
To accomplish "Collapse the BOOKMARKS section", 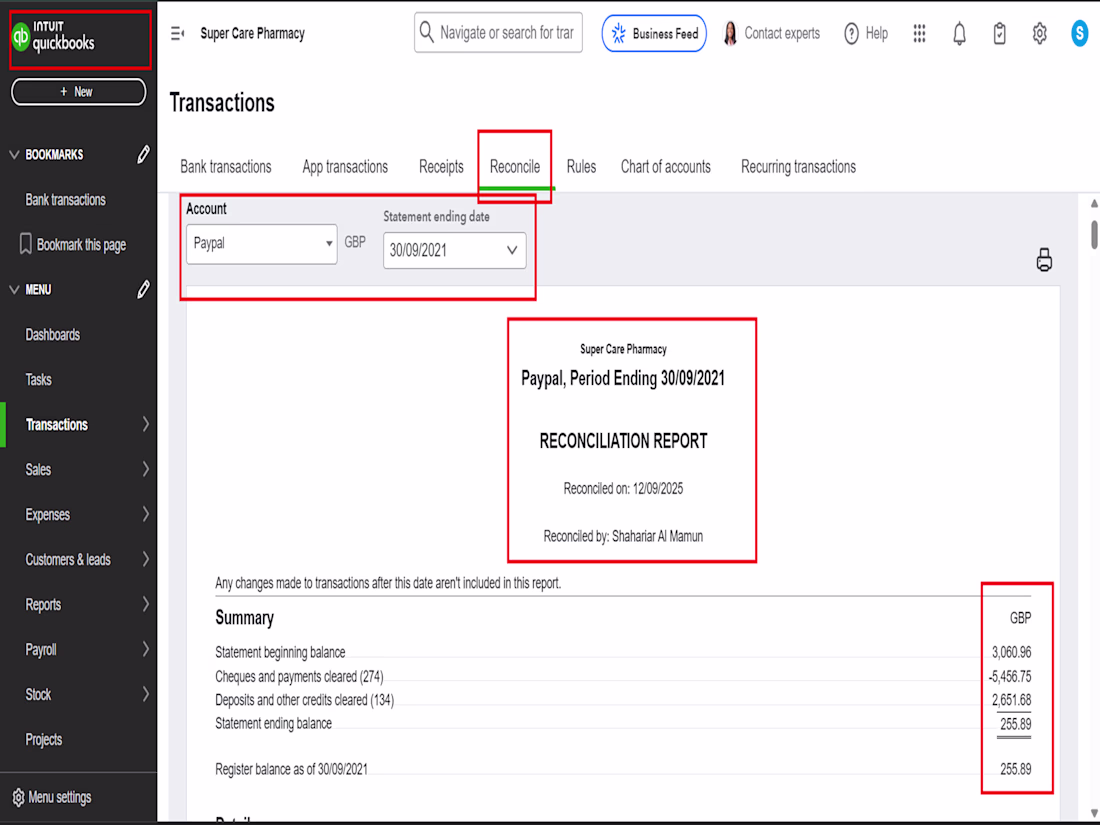I will 14,154.
